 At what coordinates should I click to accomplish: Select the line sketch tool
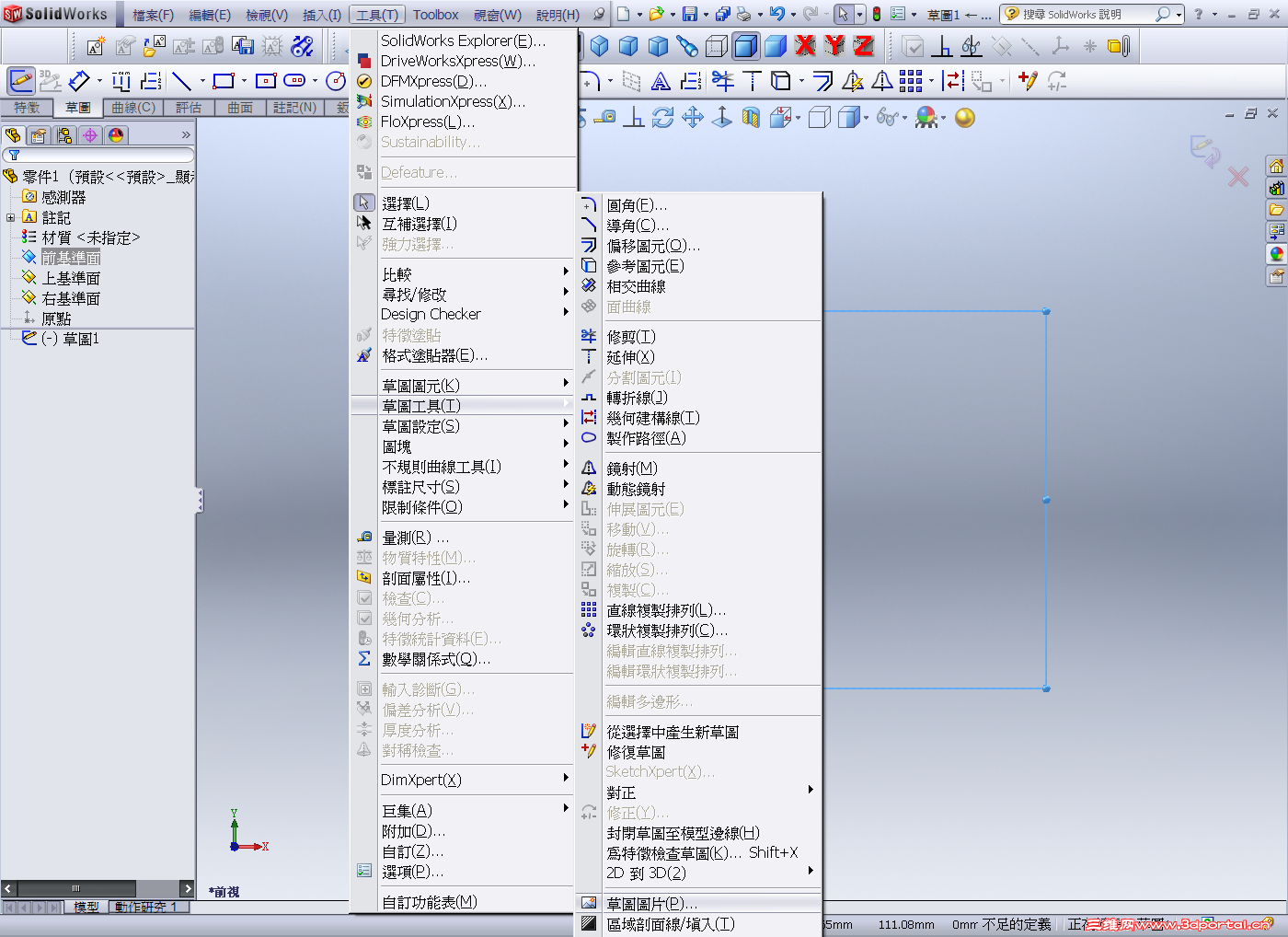point(181,81)
